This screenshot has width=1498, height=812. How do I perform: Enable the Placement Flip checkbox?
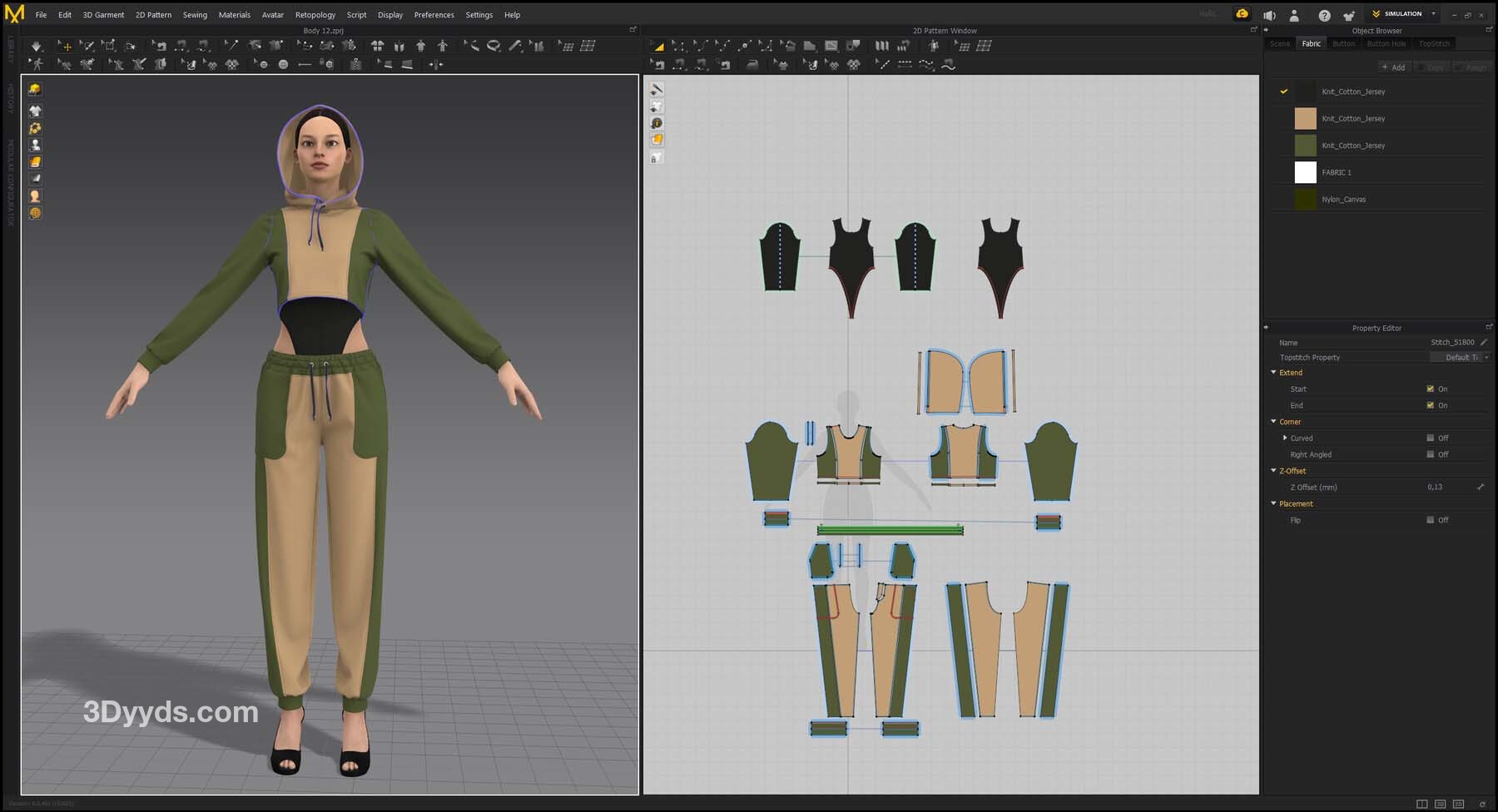click(x=1430, y=520)
